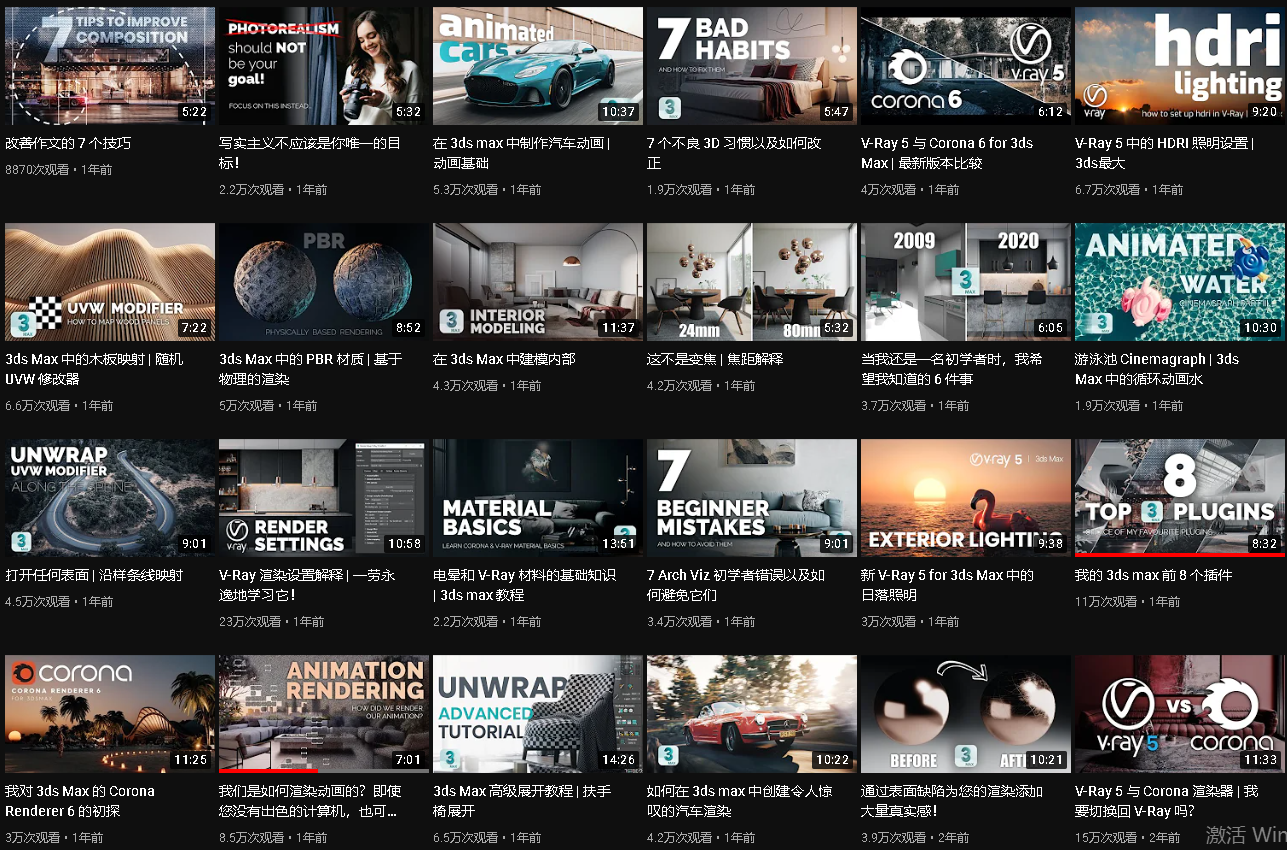Viewport: 1287px width, 850px height.
Task: Click title 'V-Ray 5 中的 HDRI 照明设置'
Action: click(x=1162, y=153)
